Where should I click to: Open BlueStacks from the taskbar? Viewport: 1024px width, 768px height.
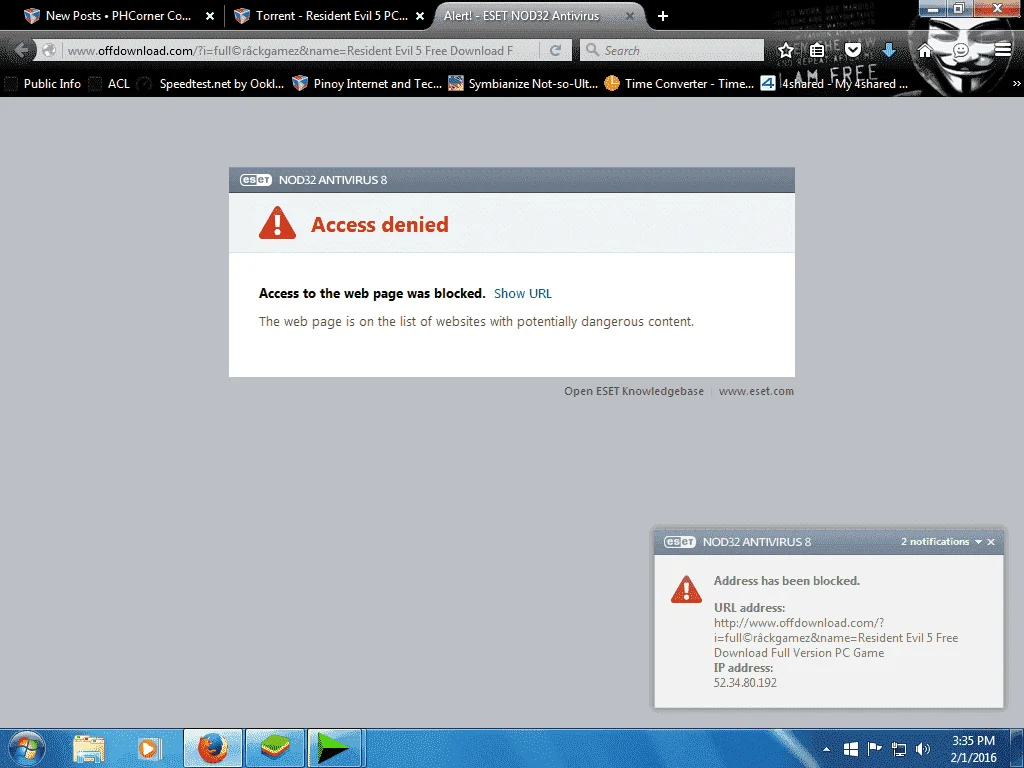pyautogui.click(x=275, y=748)
